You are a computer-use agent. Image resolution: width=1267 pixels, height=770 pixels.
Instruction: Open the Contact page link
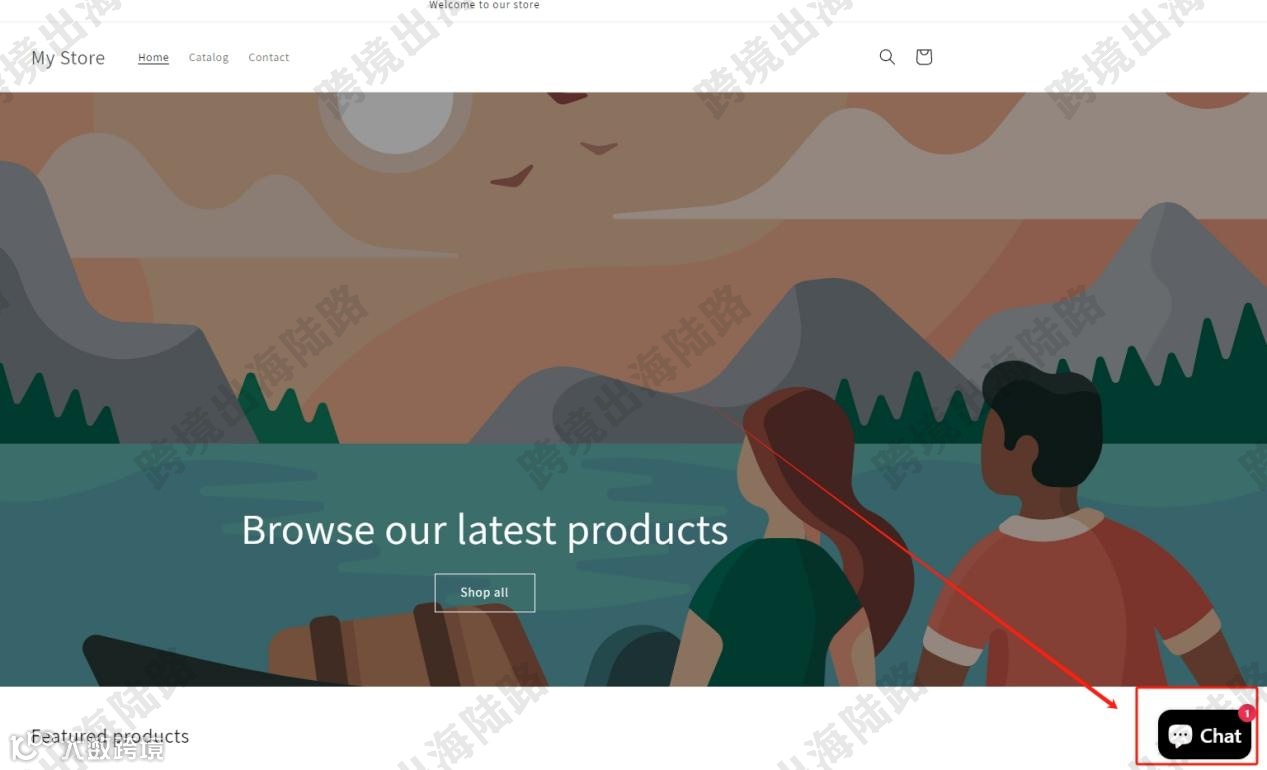point(269,57)
